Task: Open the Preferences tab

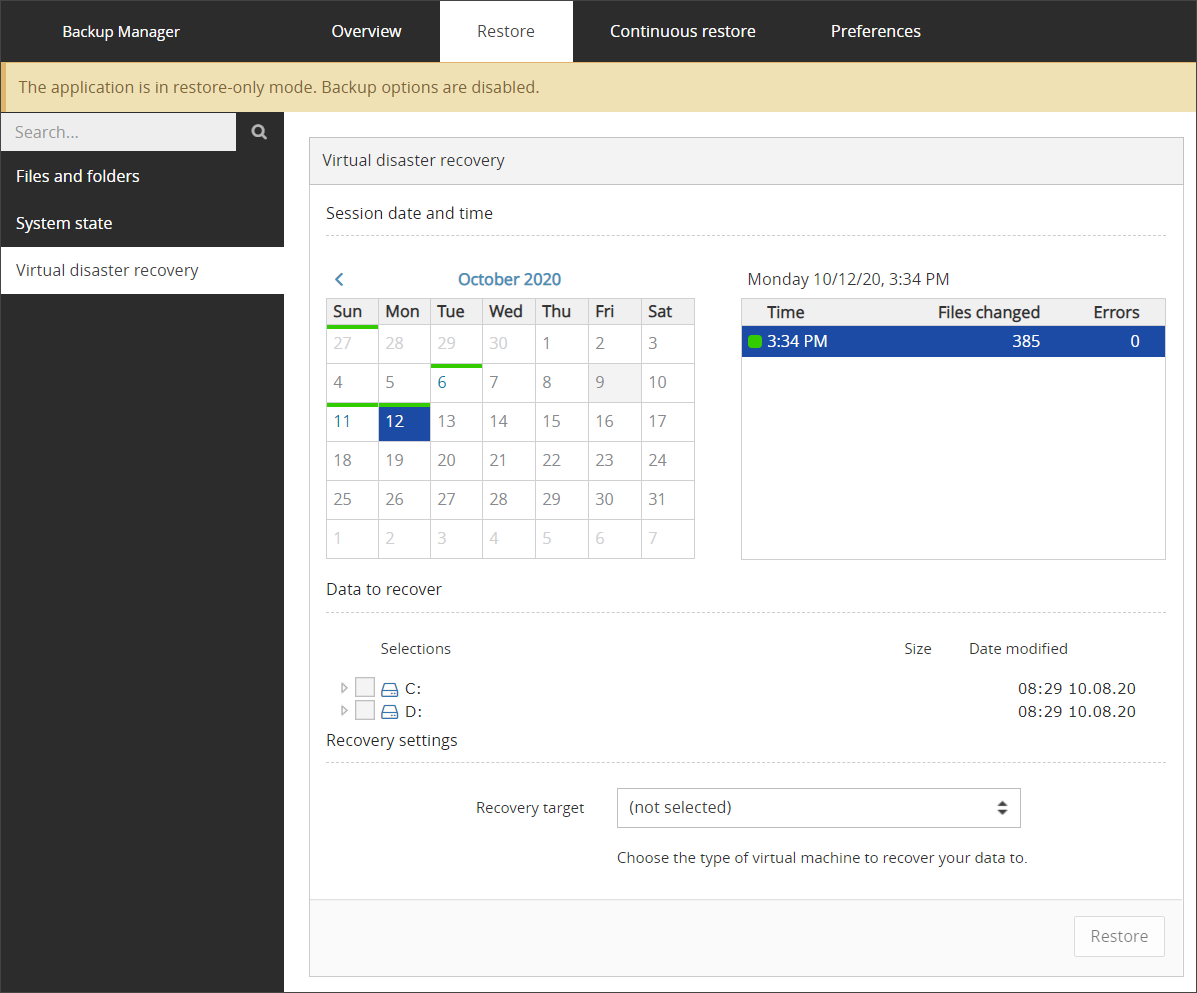Action: point(875,31)
